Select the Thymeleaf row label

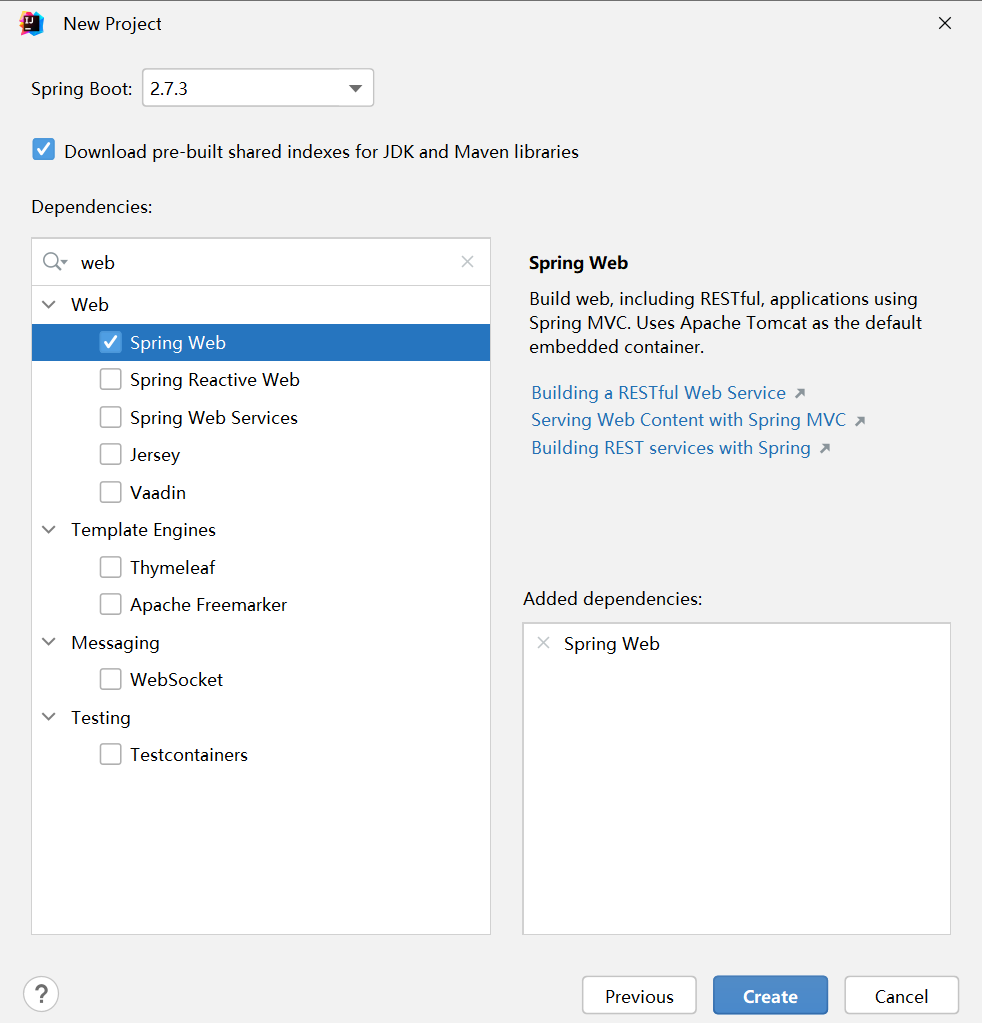tap(172, 568)
